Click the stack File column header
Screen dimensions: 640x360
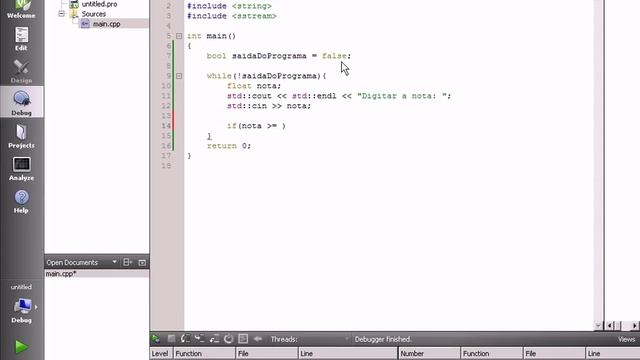click(x=267, y=353)
